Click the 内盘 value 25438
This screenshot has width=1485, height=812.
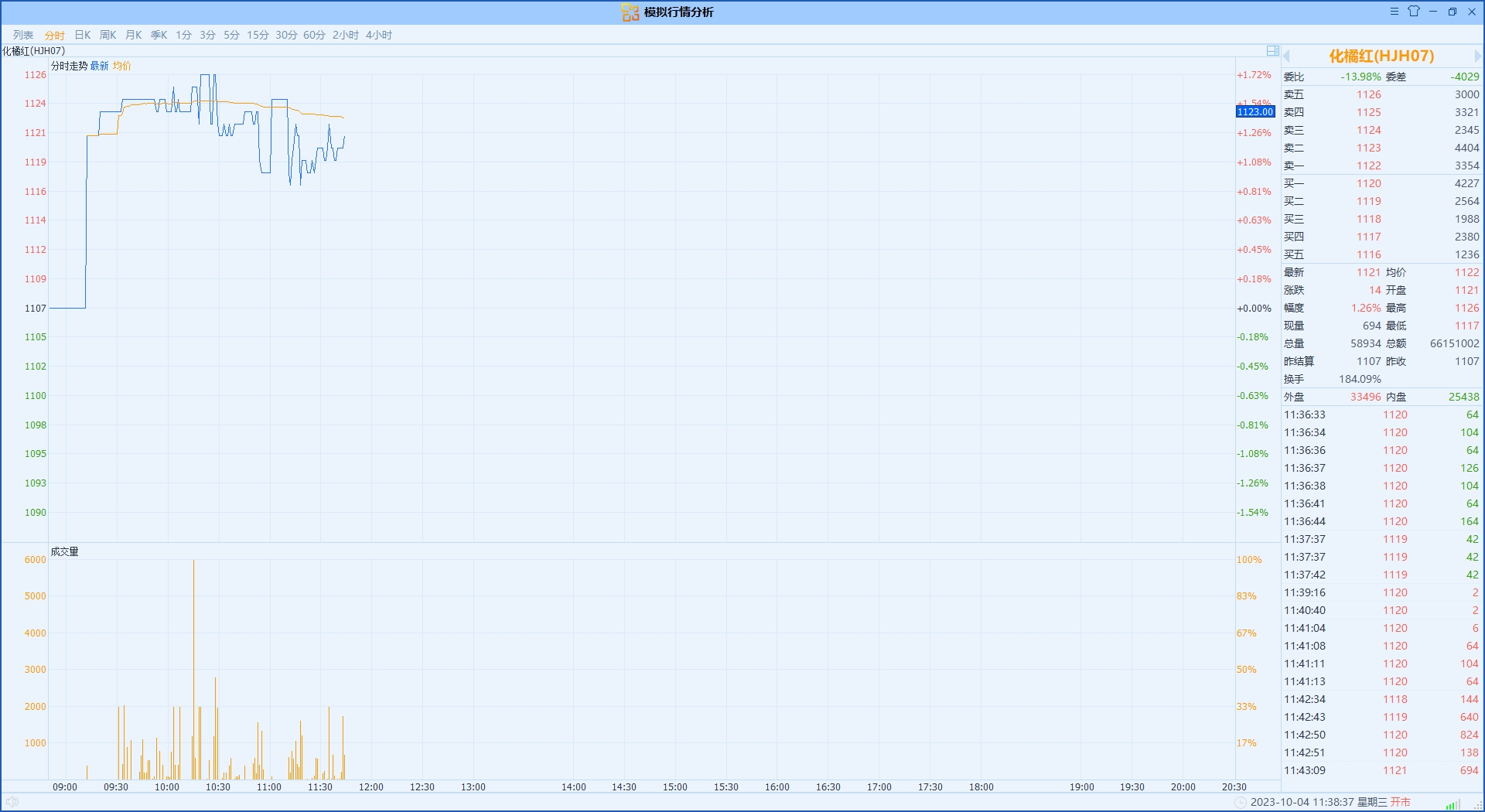point(1463,397)
